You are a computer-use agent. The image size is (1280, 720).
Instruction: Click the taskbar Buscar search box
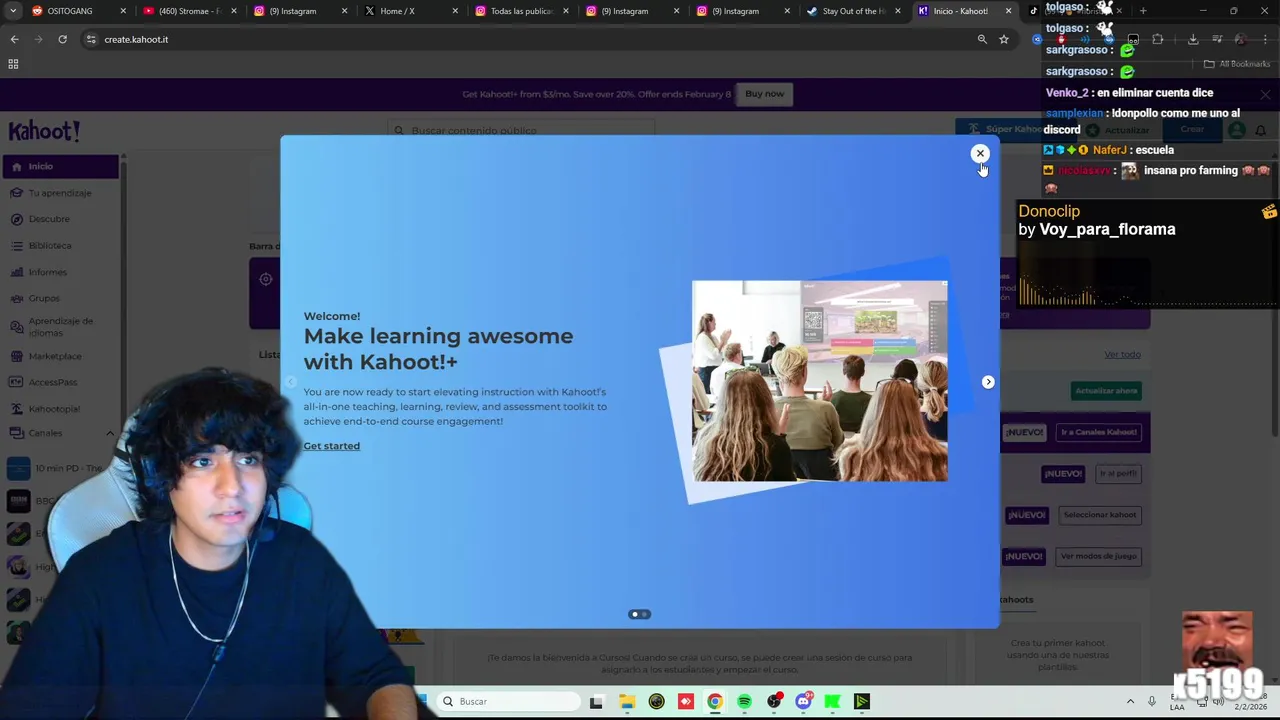coord(510,701)
